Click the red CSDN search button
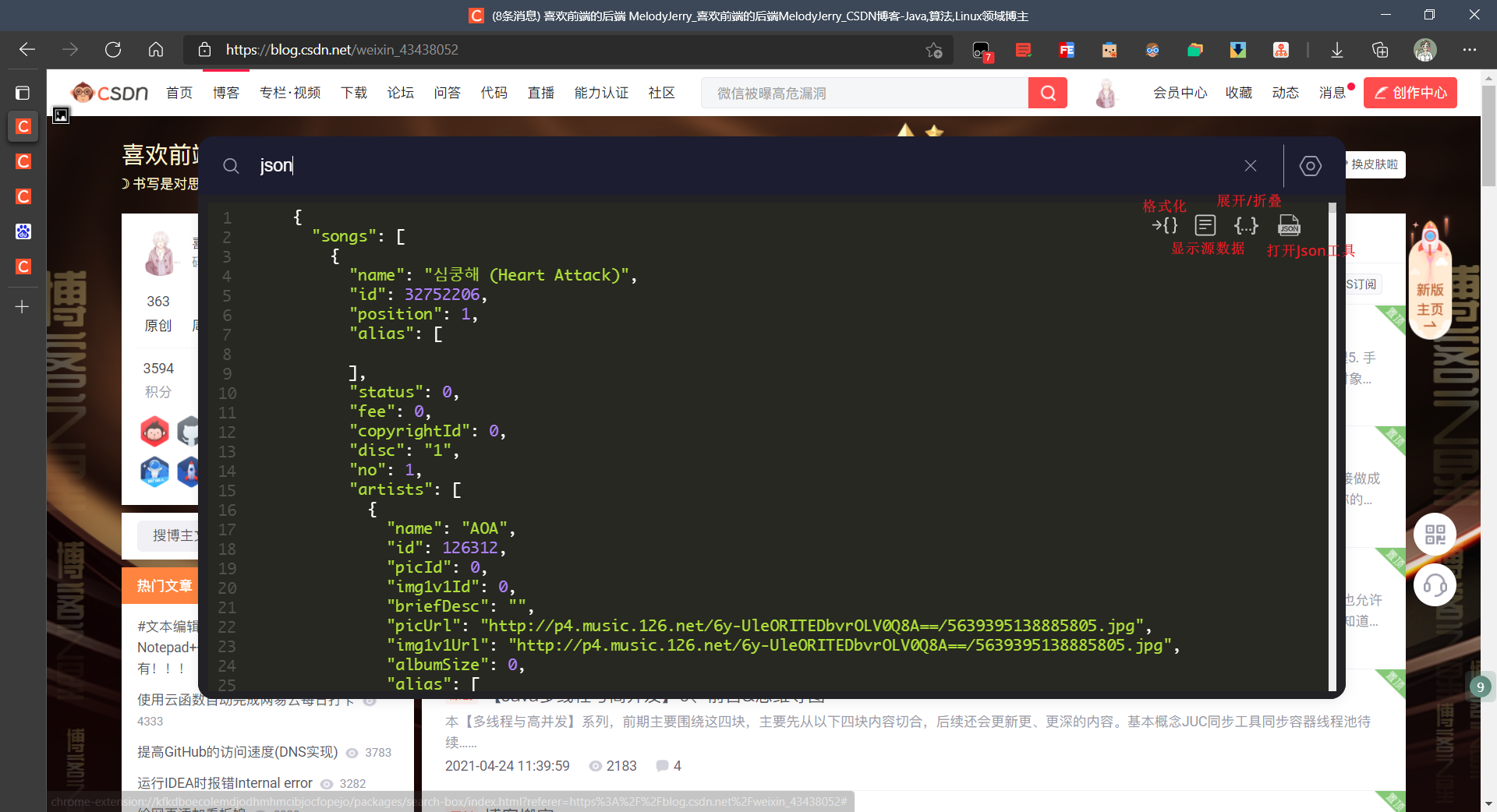The image size is (1497, 812). (1048, 93)
